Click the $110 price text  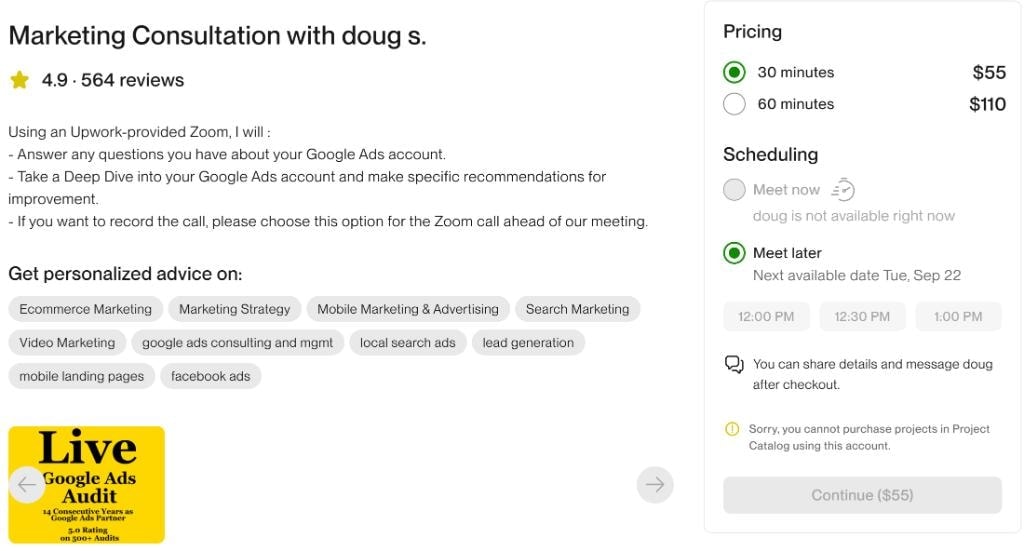coord(987,104)
